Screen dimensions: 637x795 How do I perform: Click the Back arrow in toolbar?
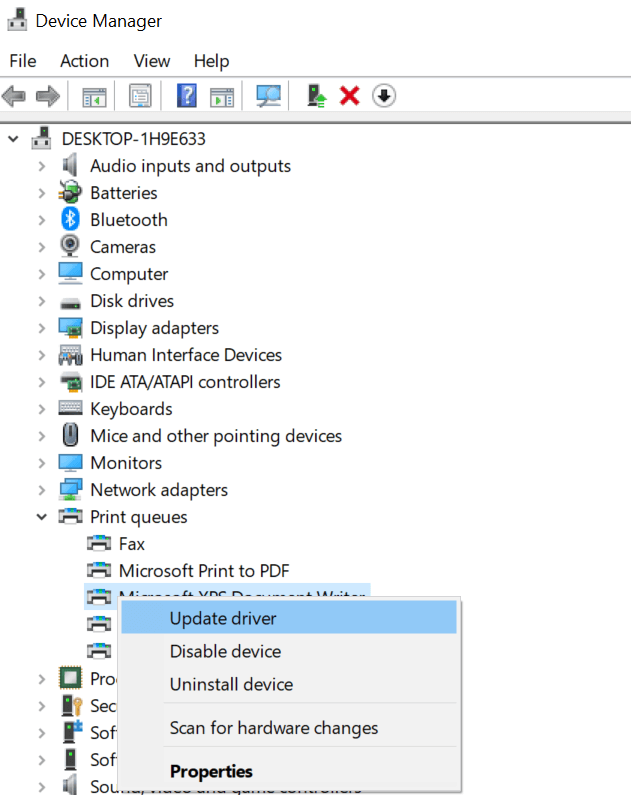(x=14, y=96)
